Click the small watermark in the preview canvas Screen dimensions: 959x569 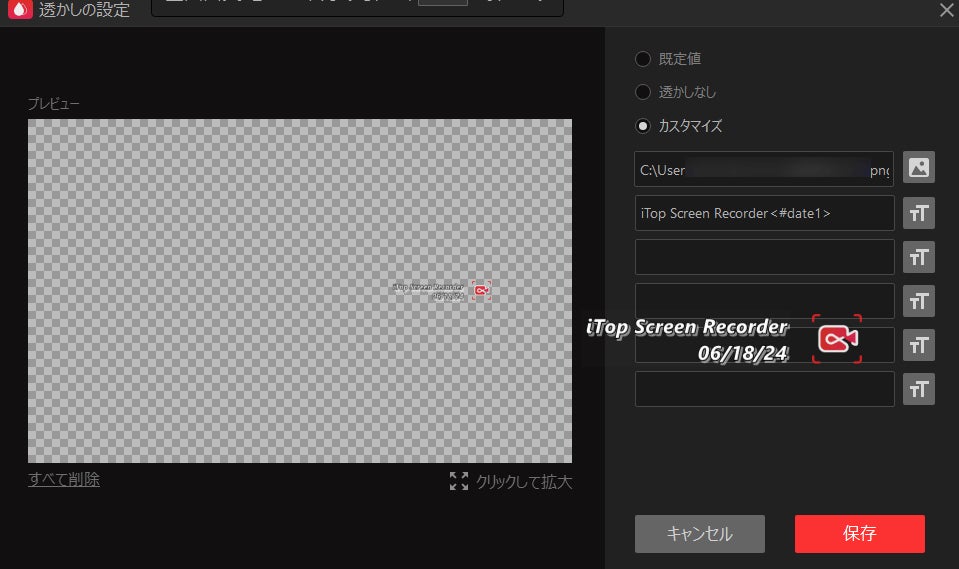442,291
